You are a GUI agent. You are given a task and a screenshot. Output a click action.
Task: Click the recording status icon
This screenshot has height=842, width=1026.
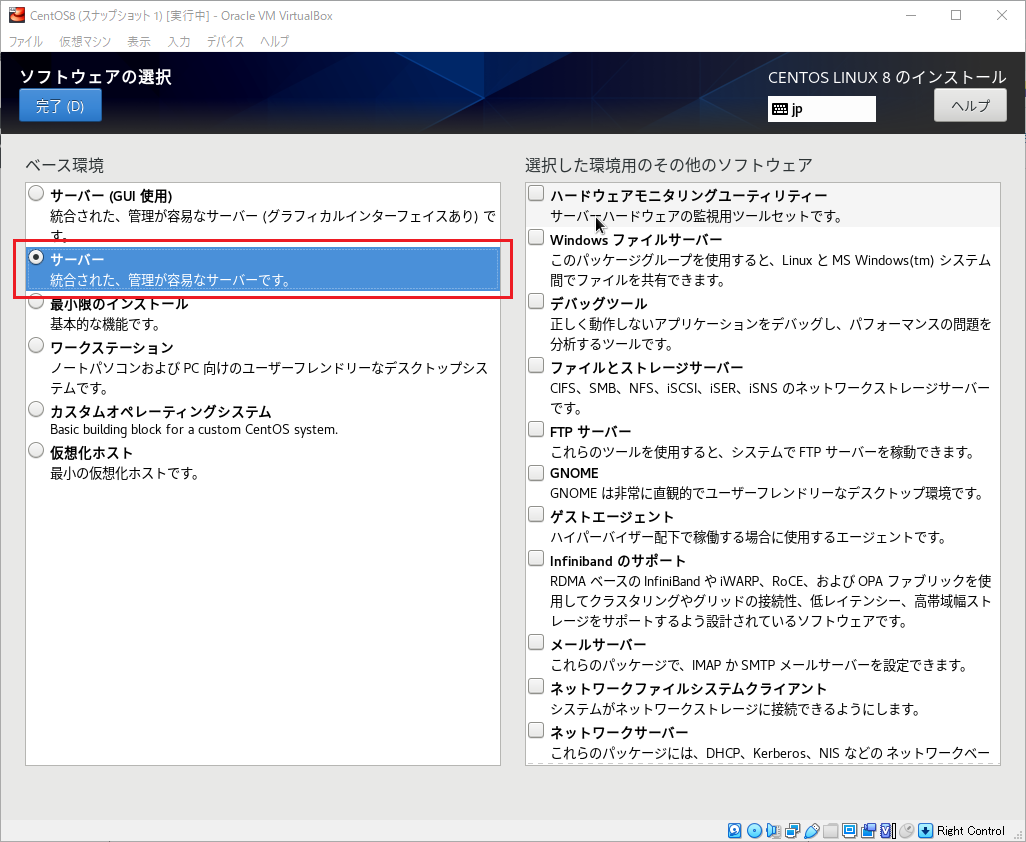(868, 831)
